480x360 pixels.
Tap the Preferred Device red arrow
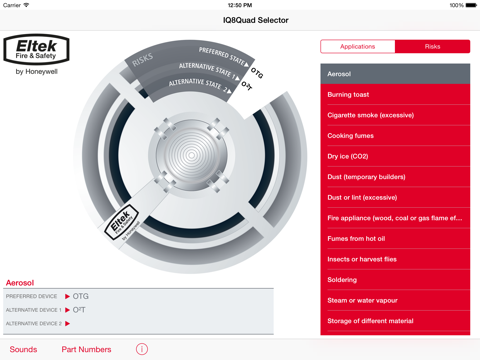68,296
